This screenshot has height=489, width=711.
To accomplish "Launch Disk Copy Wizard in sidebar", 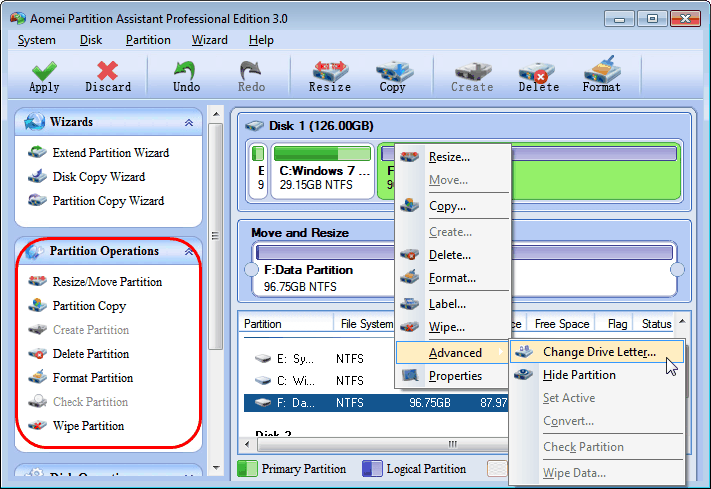I will click(86, 177).
